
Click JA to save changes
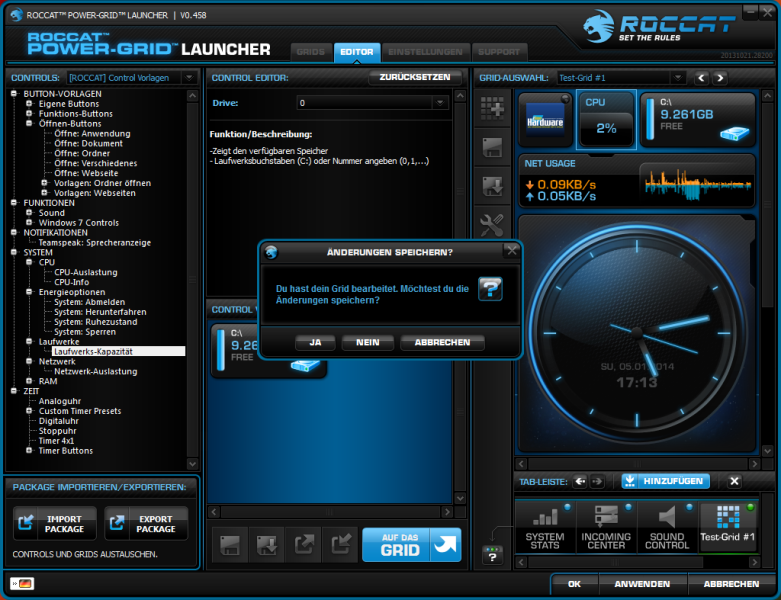point(315,343)
